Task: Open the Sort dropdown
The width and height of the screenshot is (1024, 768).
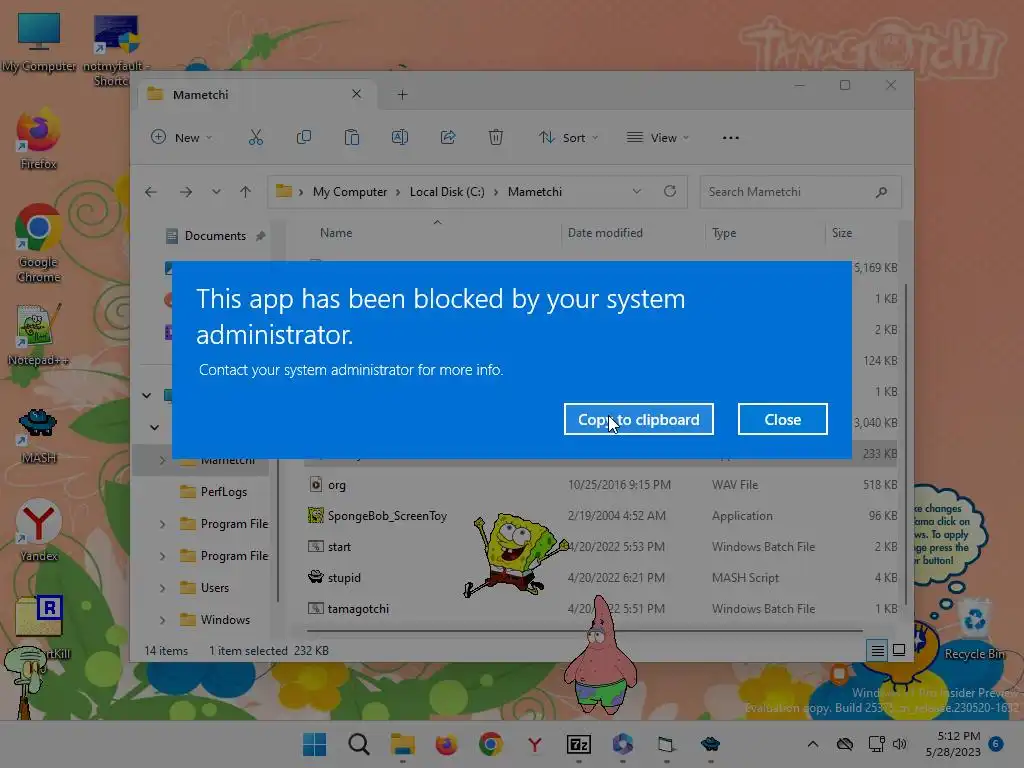Action: click(x=568, y=137)
